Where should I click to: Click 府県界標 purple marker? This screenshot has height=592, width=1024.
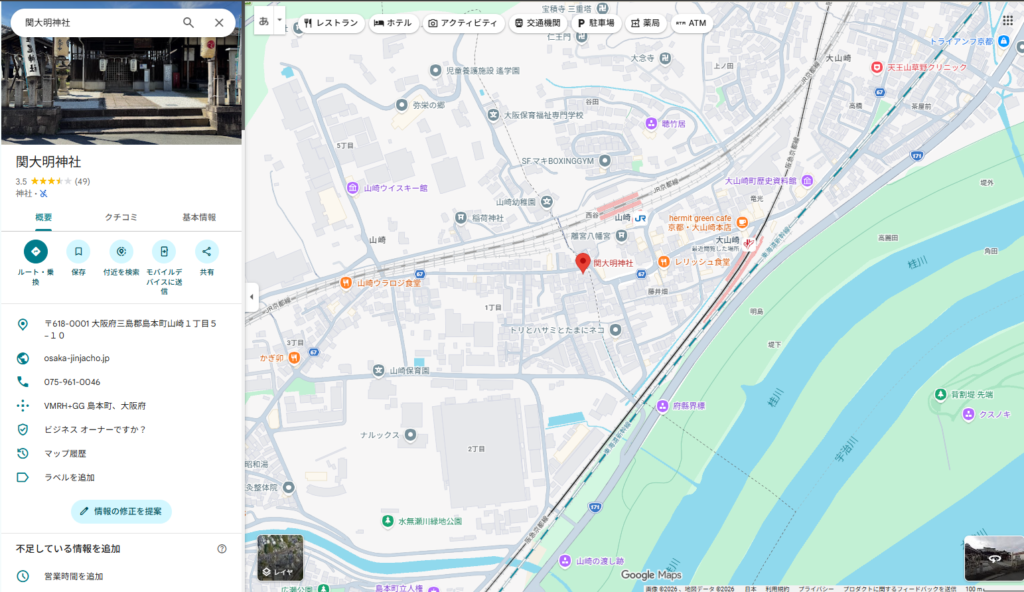(662, 406)
